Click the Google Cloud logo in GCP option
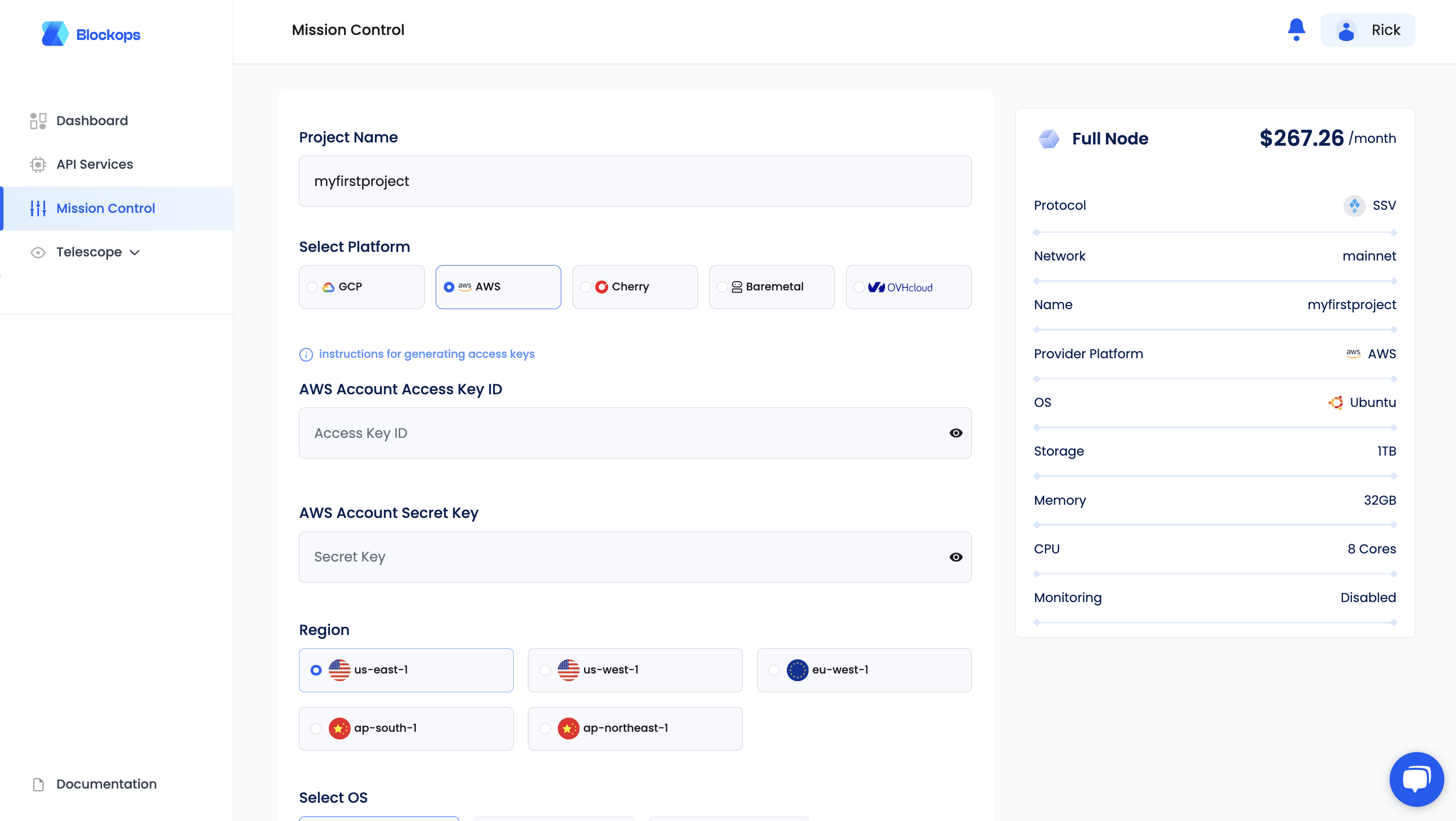The height and width of the screenshot is (821, 1456). [x=328, y=287]
